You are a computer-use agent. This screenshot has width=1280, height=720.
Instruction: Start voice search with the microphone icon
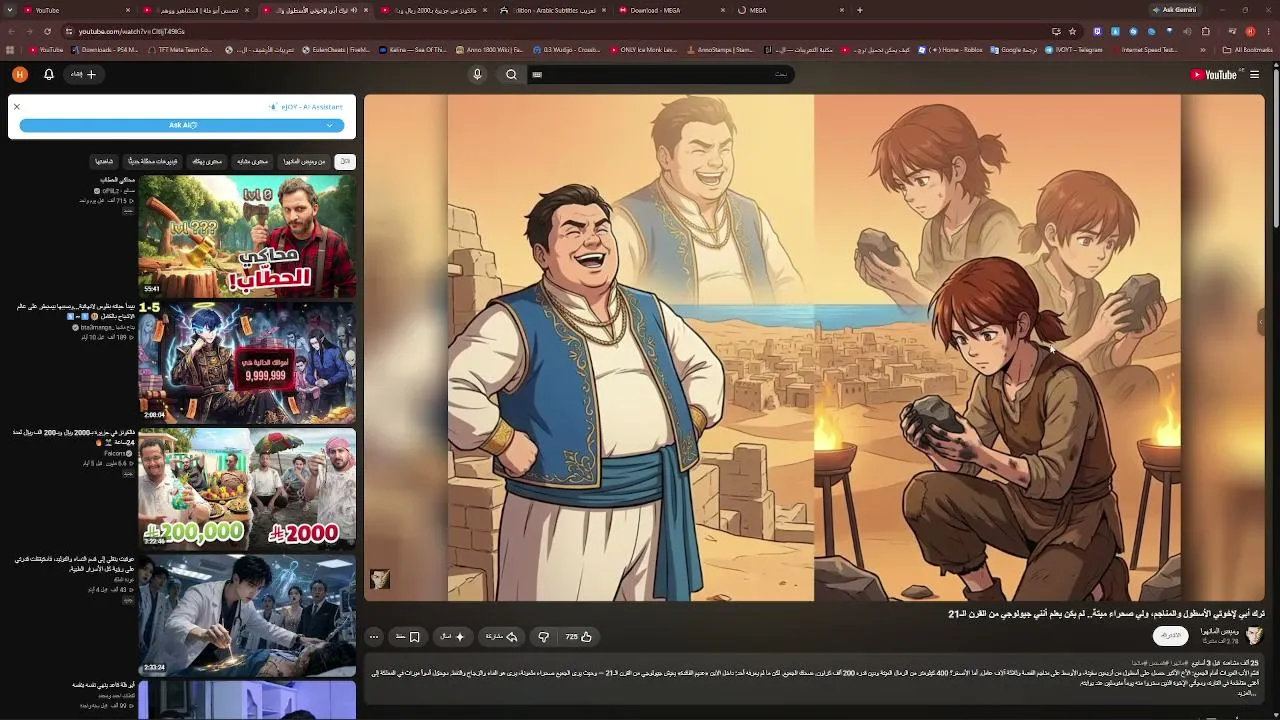coord(477,74)
